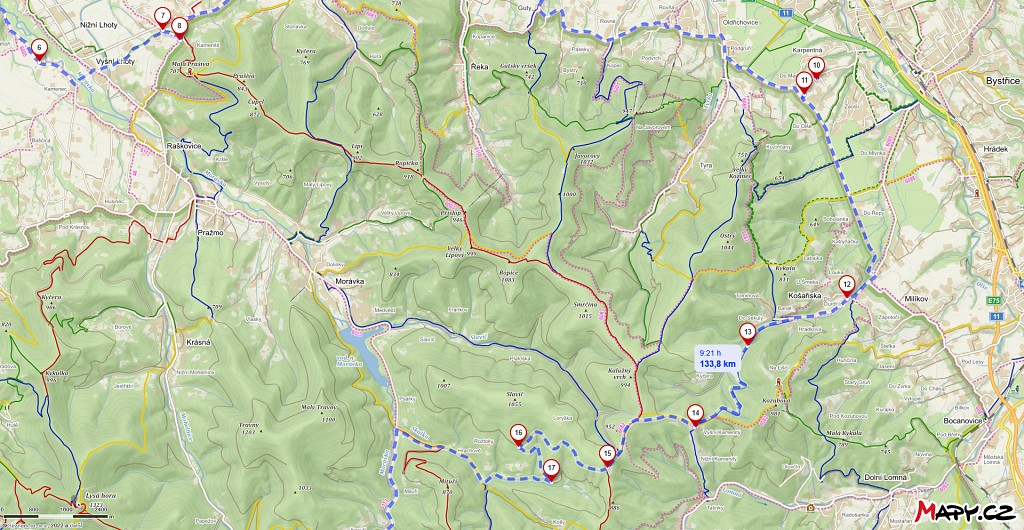1024x530 pixels.
Task: Select waypoint marker 13
Action: point(747,334)
